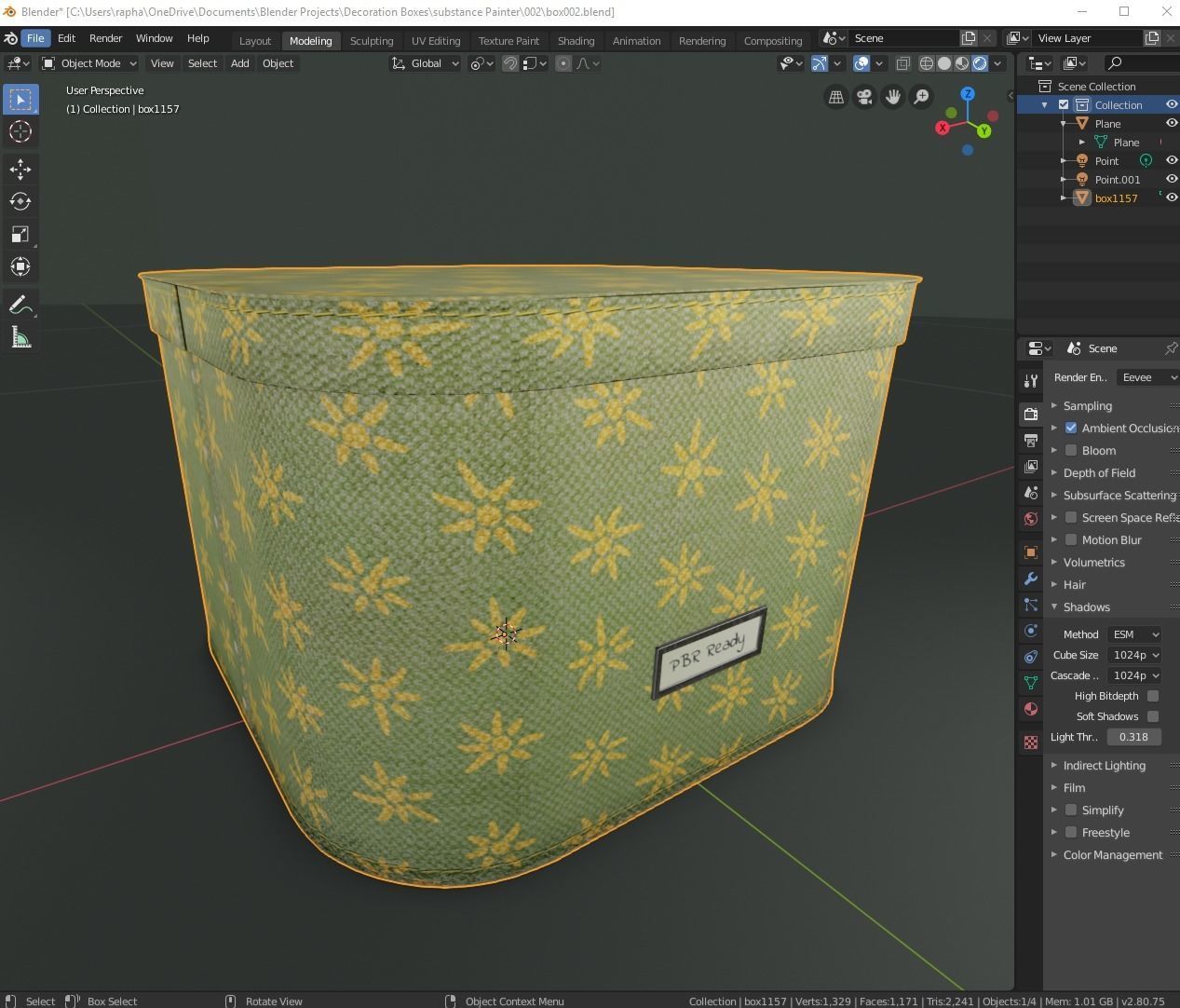Open the Render menu
1180x1008 pixels.
[105, 38]
